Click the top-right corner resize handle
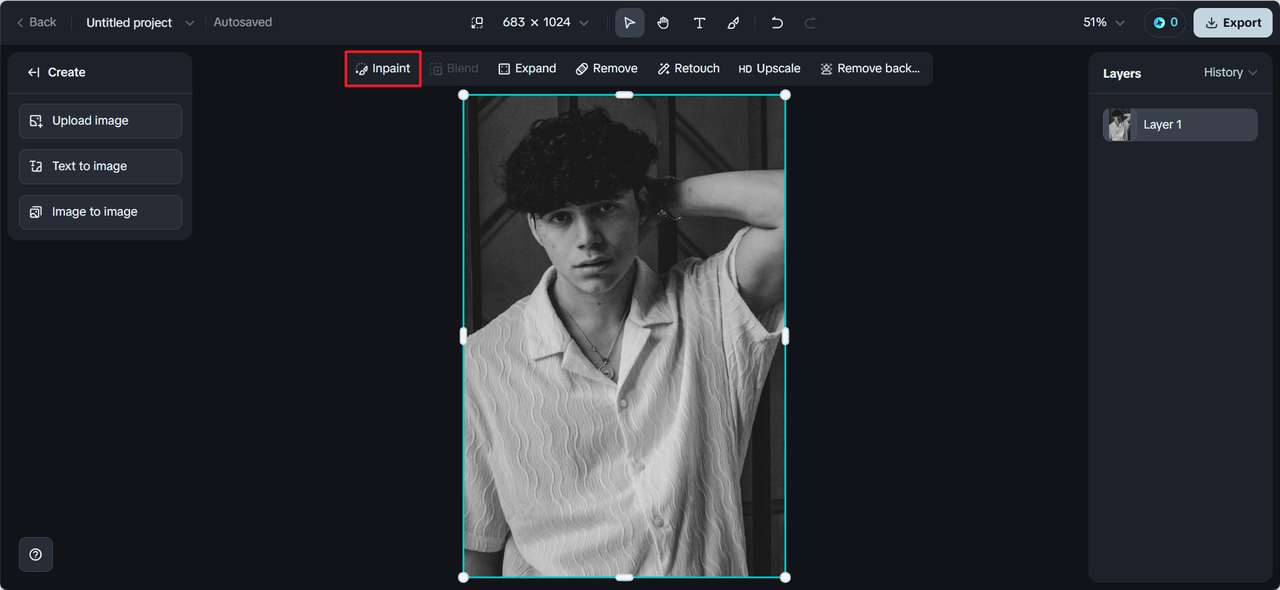The image size is (1280, 590). (x=785, y=95)
